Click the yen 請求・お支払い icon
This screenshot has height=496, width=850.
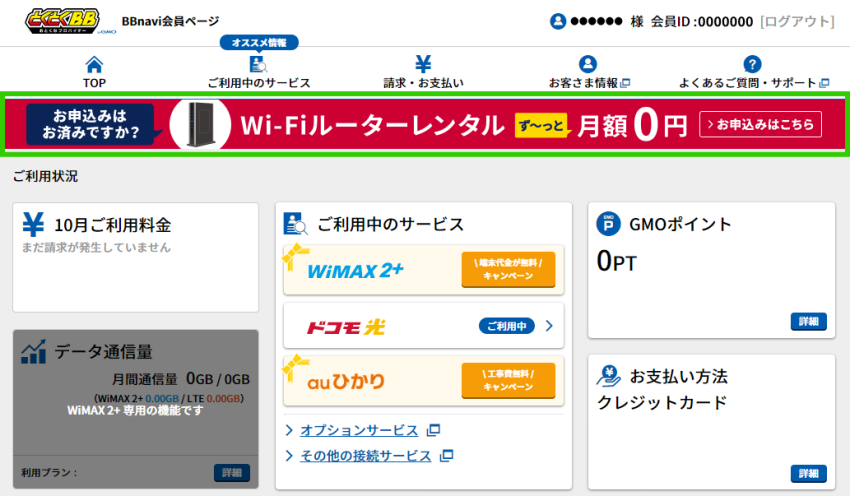423,65
